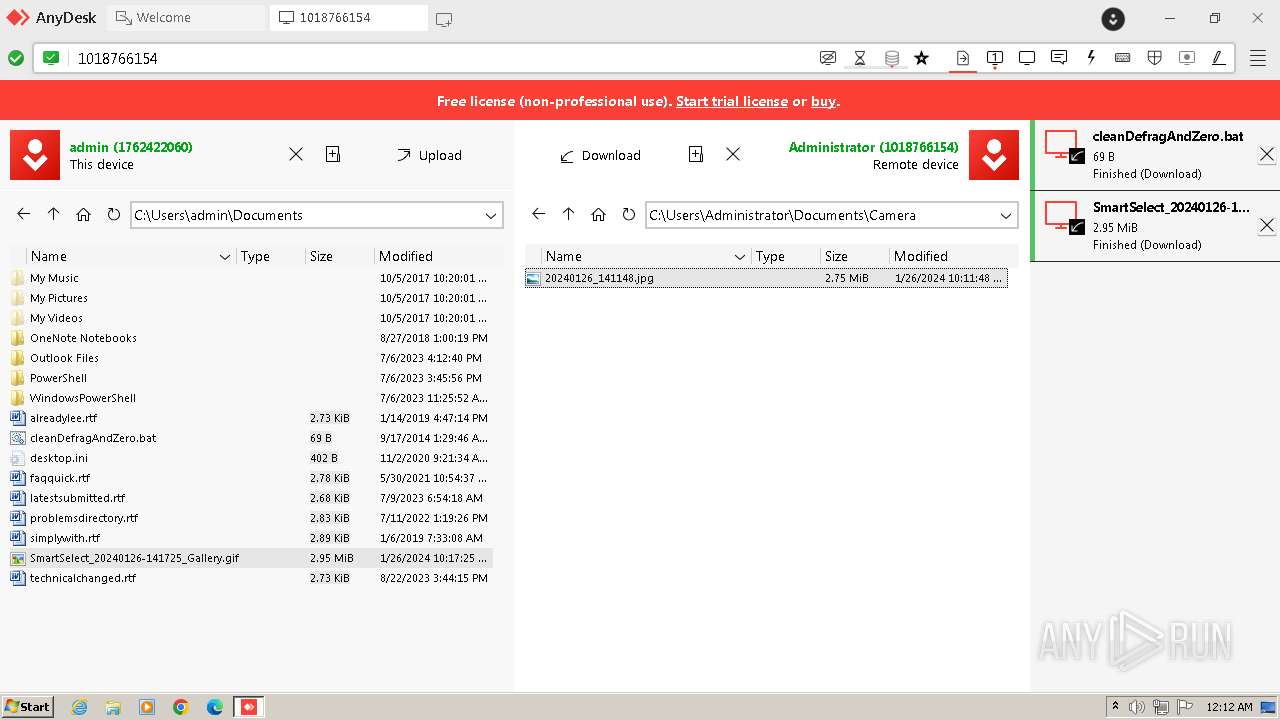The height and width of the screenshot is (720, 1280).
Task: Open the Start trial license link
Action: tap(732, 101)
